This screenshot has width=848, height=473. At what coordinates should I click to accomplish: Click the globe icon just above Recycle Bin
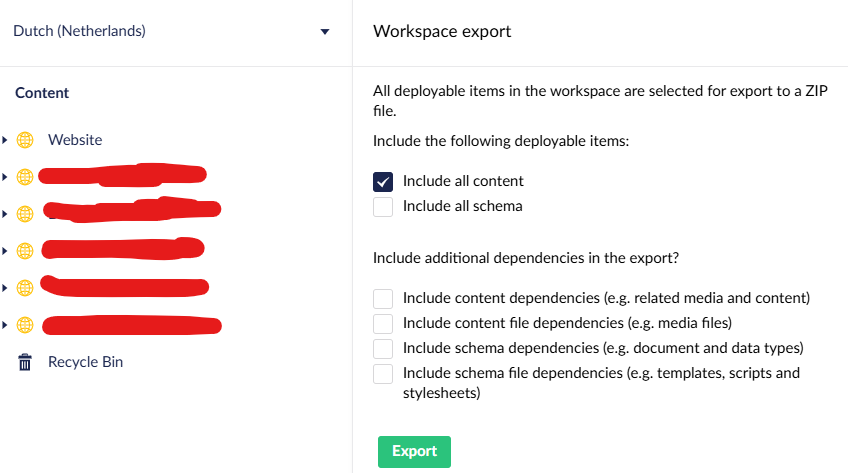25,325
